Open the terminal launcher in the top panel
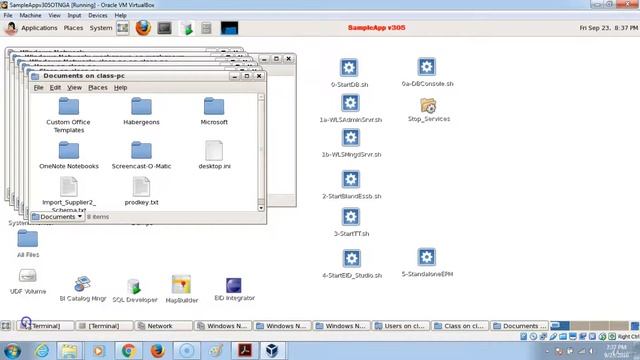The image size is (640, 360). coord(164,28)
